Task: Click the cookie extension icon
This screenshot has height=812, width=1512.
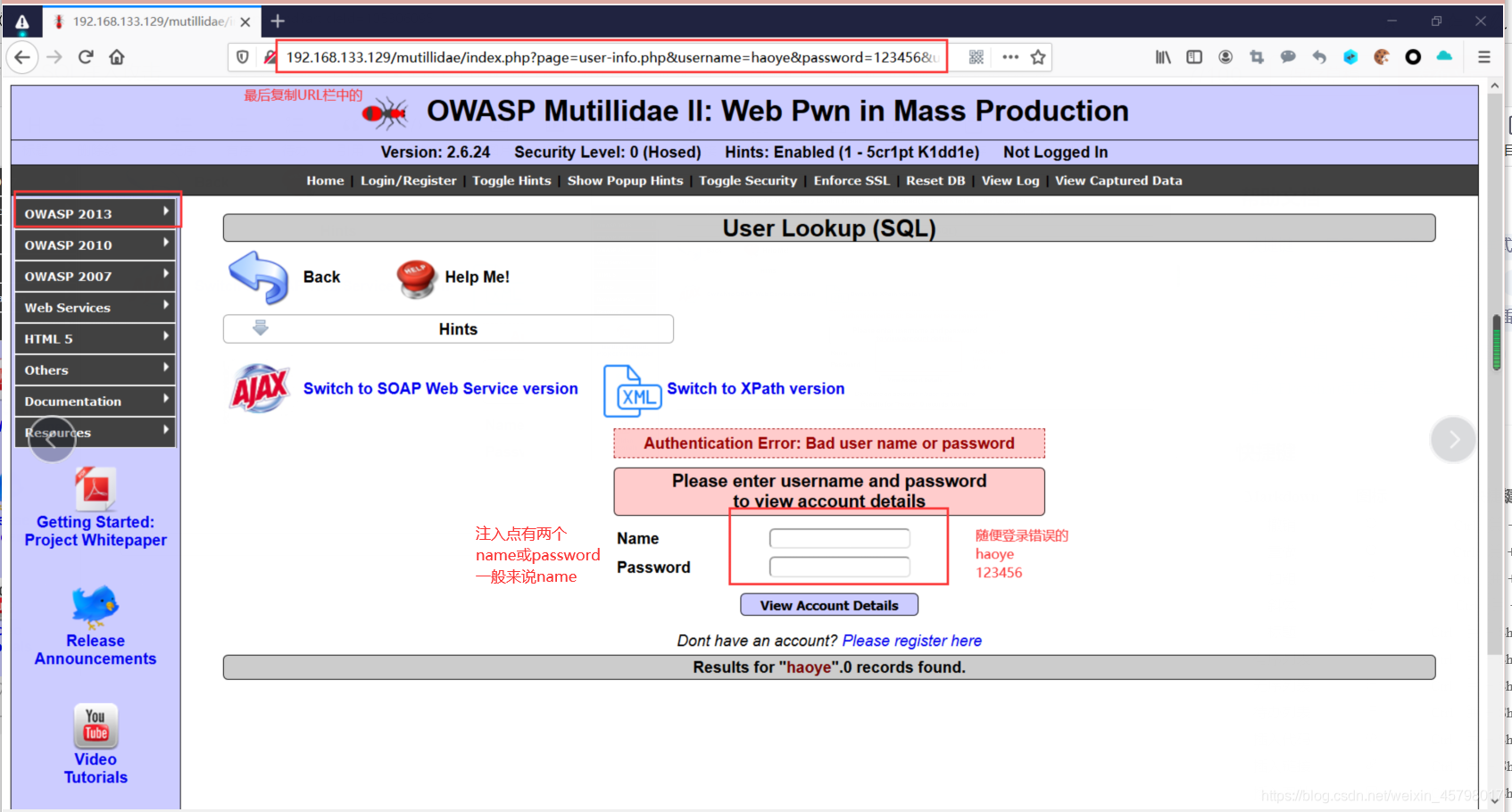Action: [1382, 57]
